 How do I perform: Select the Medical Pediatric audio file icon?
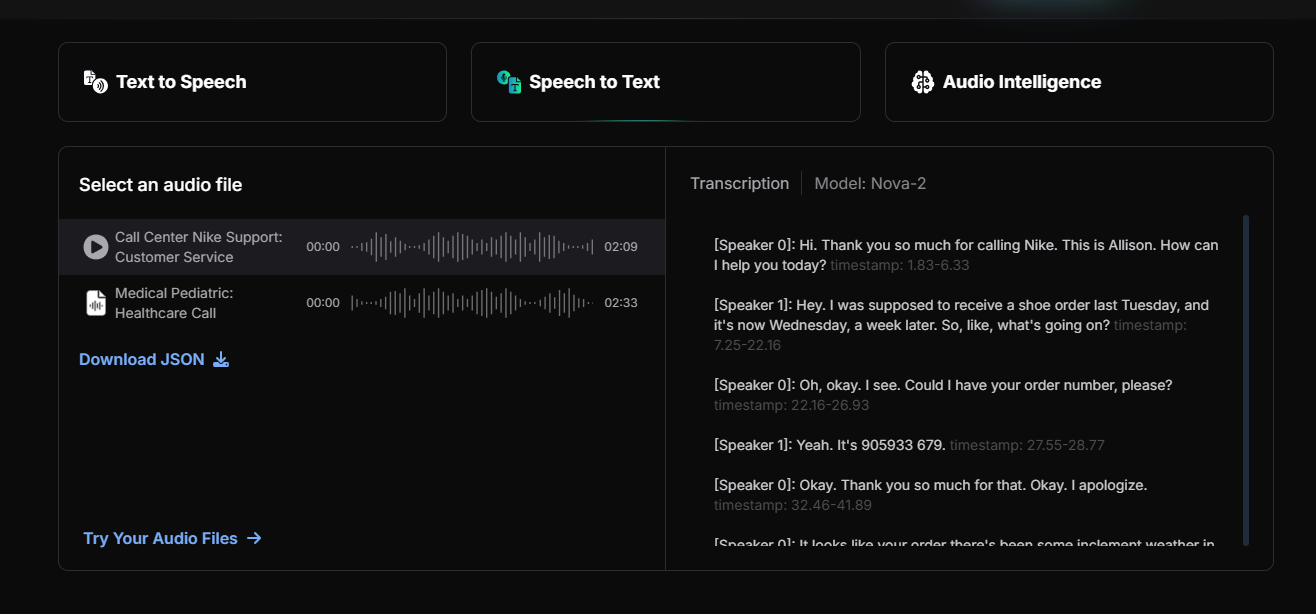pos(95,303)
